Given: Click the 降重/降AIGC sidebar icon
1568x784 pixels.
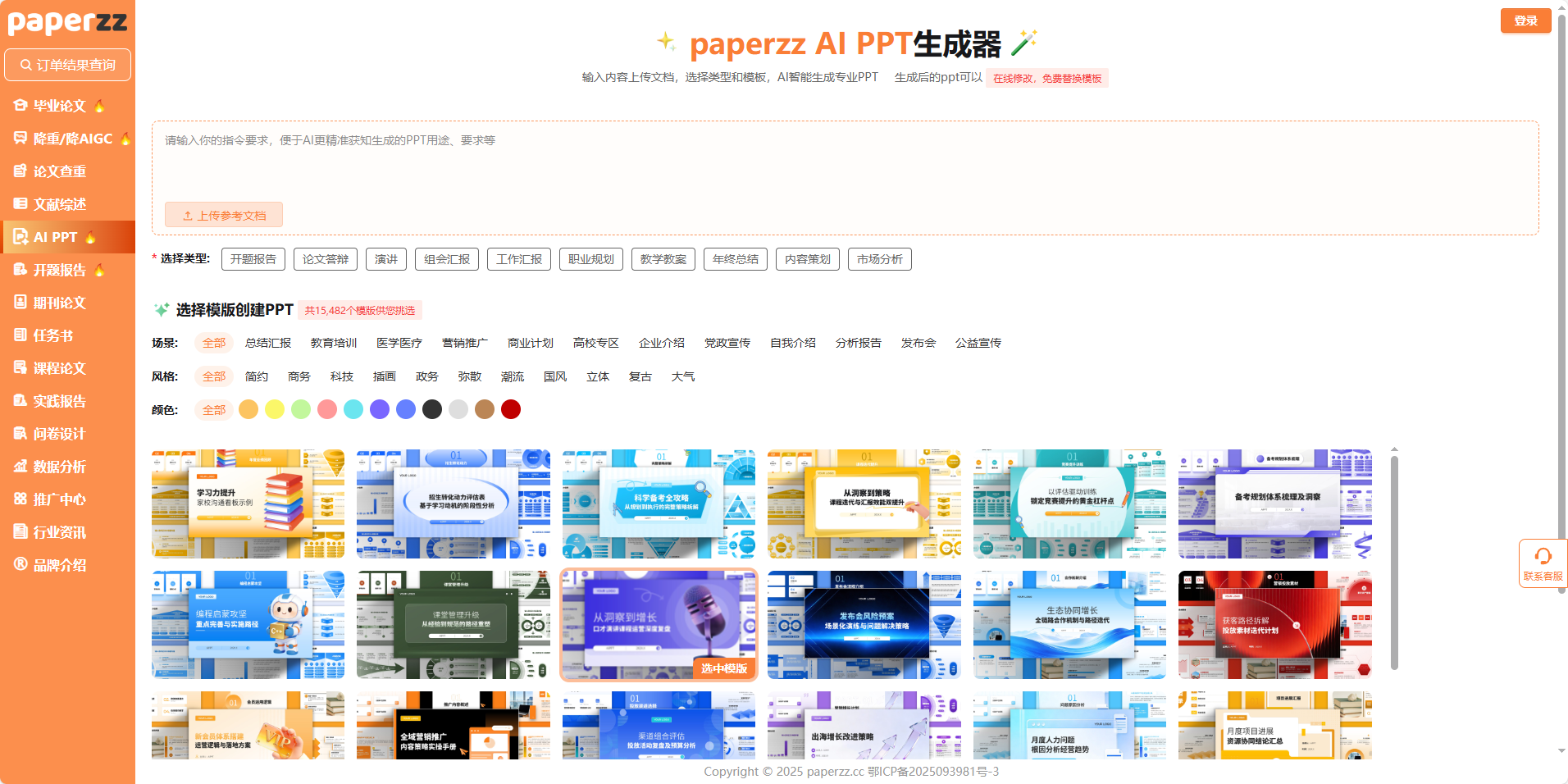Looking at the screenshot, I should 21,139.
